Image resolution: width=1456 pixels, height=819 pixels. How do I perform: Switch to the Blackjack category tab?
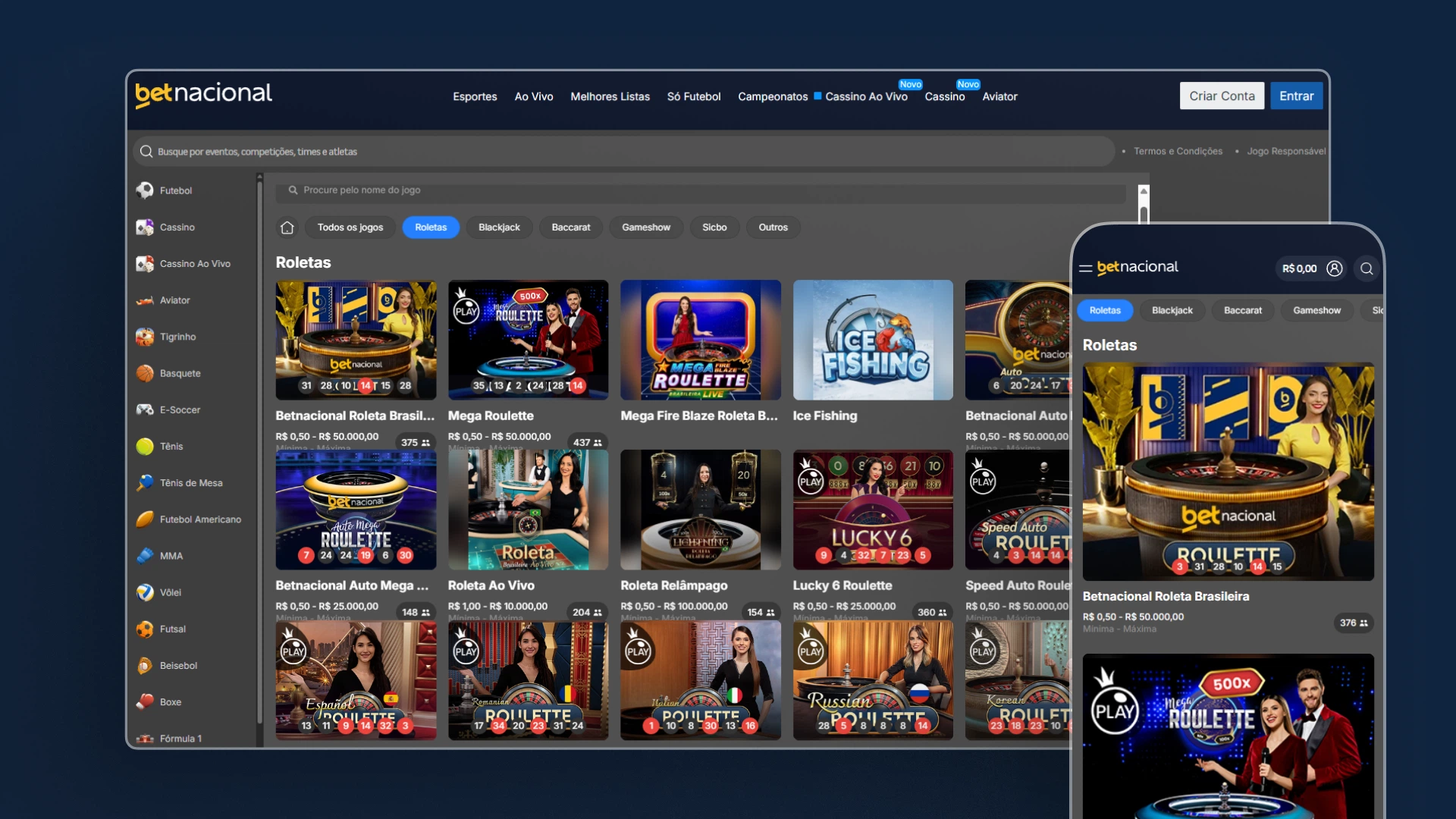(x=499, y=227)
